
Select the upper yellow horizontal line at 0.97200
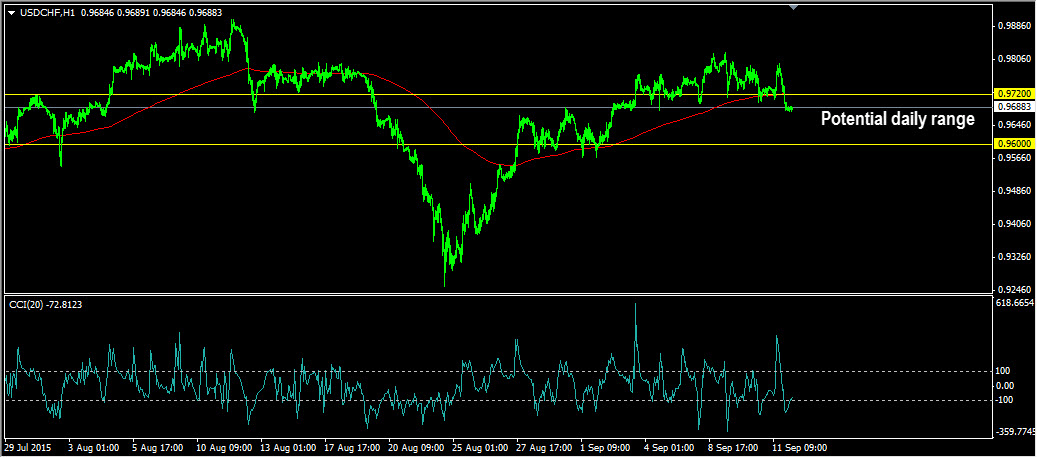[x=498, y=95]
